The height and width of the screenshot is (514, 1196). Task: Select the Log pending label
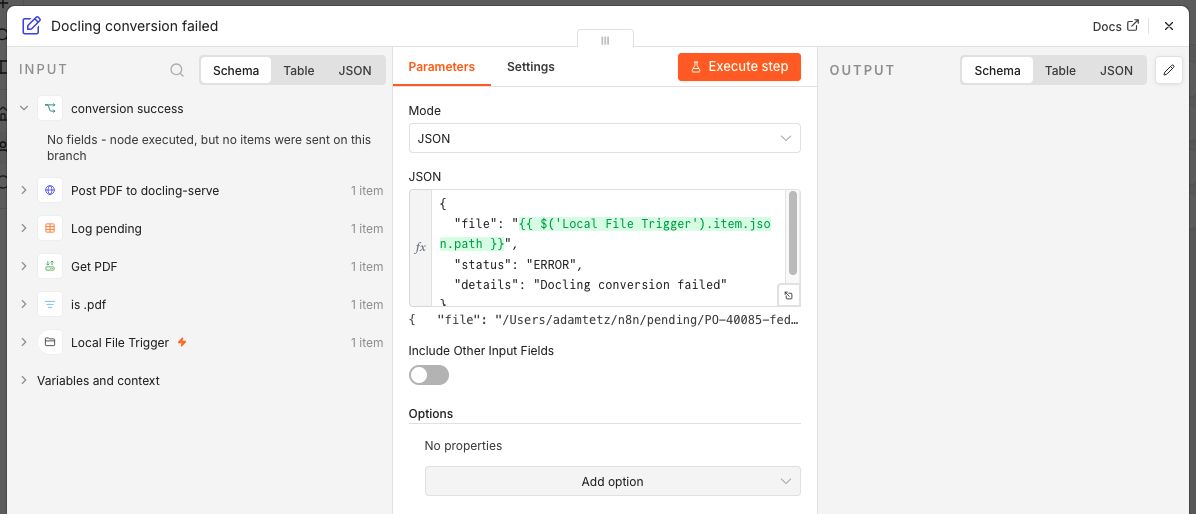tap(106, 228)
